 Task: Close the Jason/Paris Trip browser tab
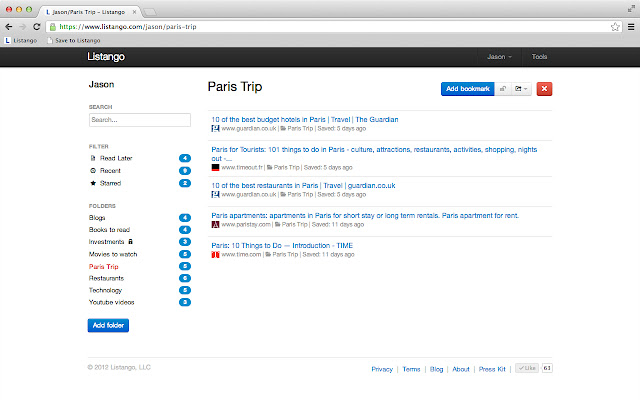pyautogui.click(x=134, y=12)
